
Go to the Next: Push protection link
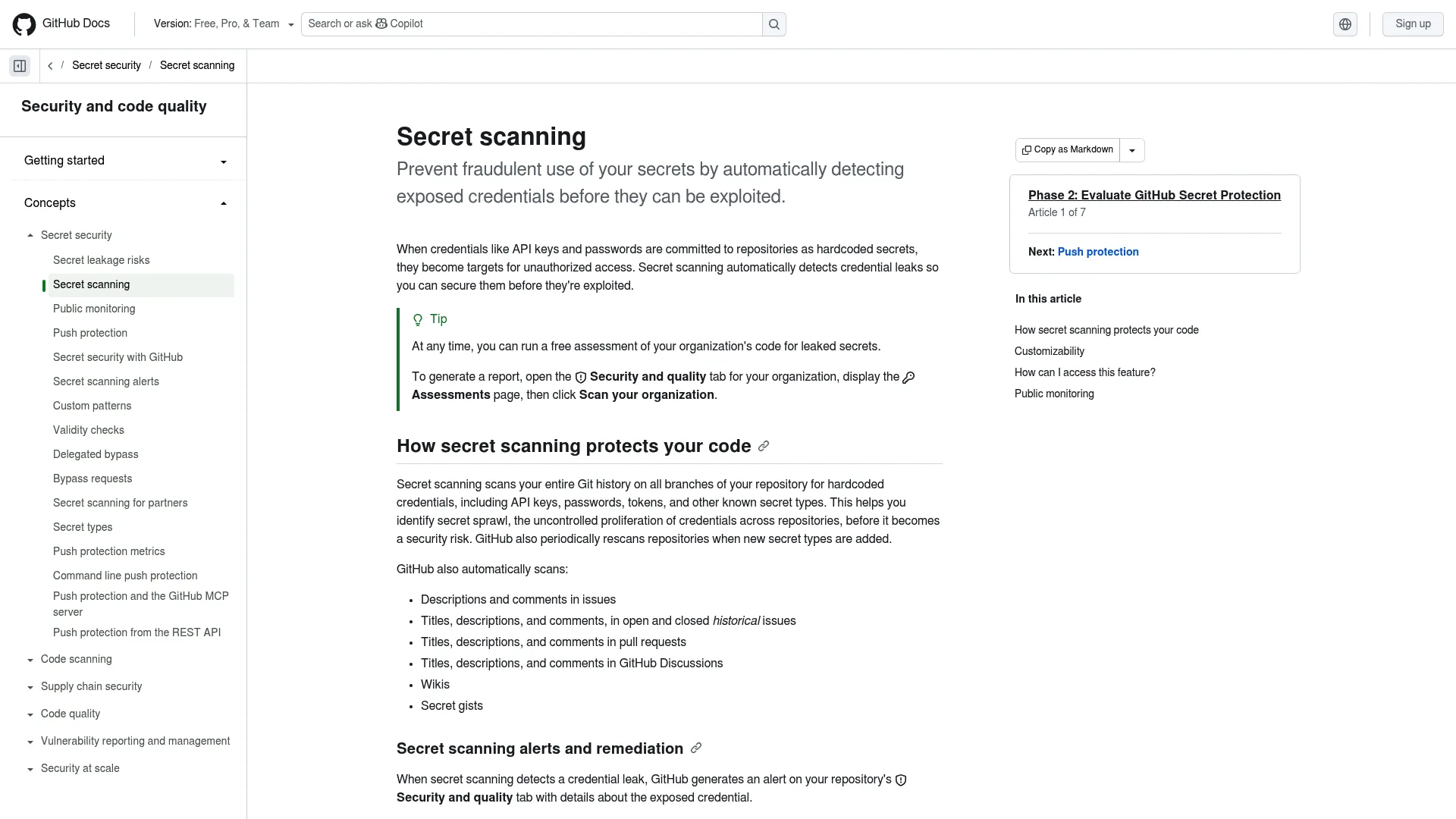point(1098,252)
